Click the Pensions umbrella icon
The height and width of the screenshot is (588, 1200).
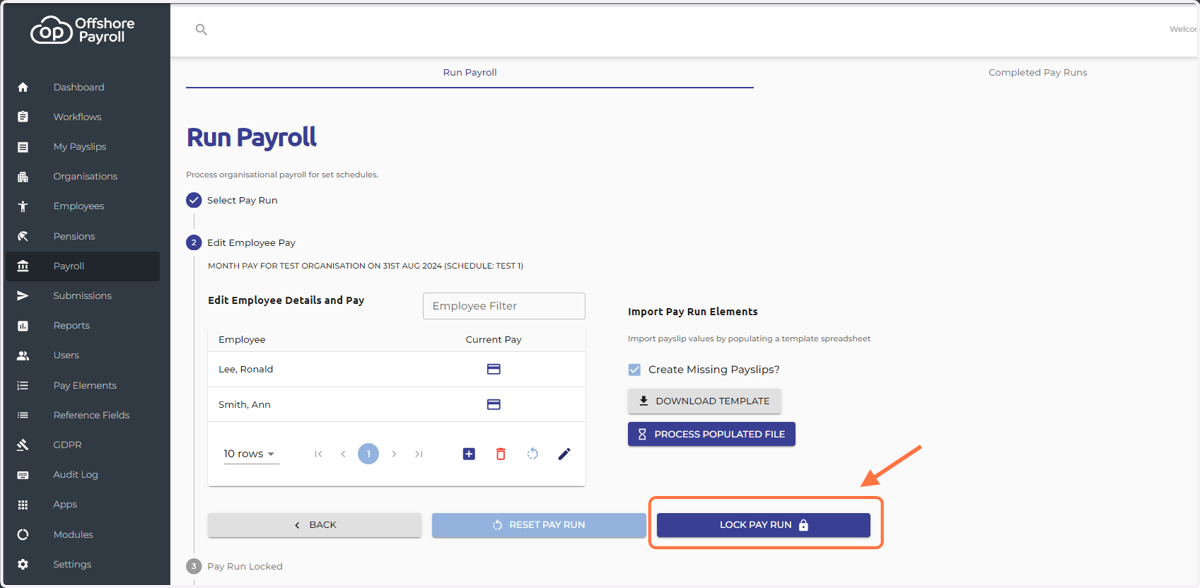tap(23, 236)
